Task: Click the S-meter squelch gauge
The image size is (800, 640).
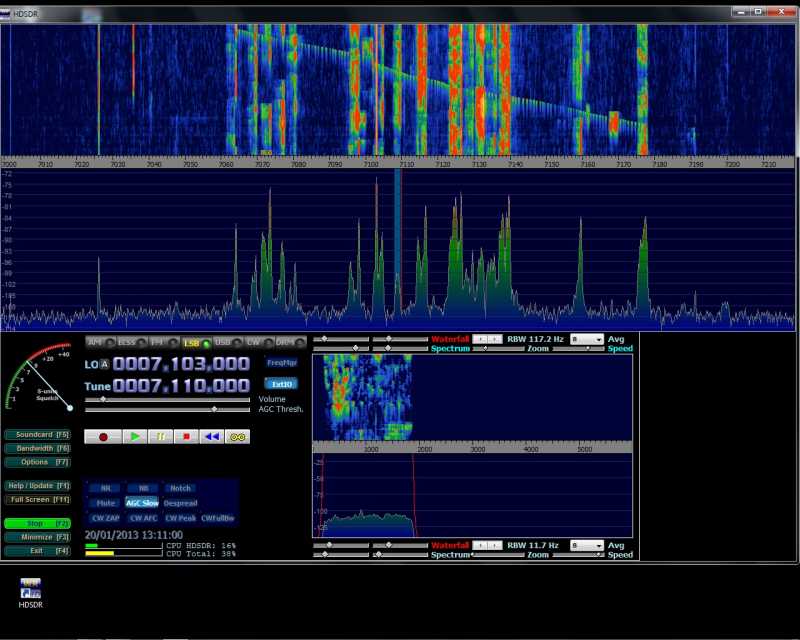Action: (38, 380)
